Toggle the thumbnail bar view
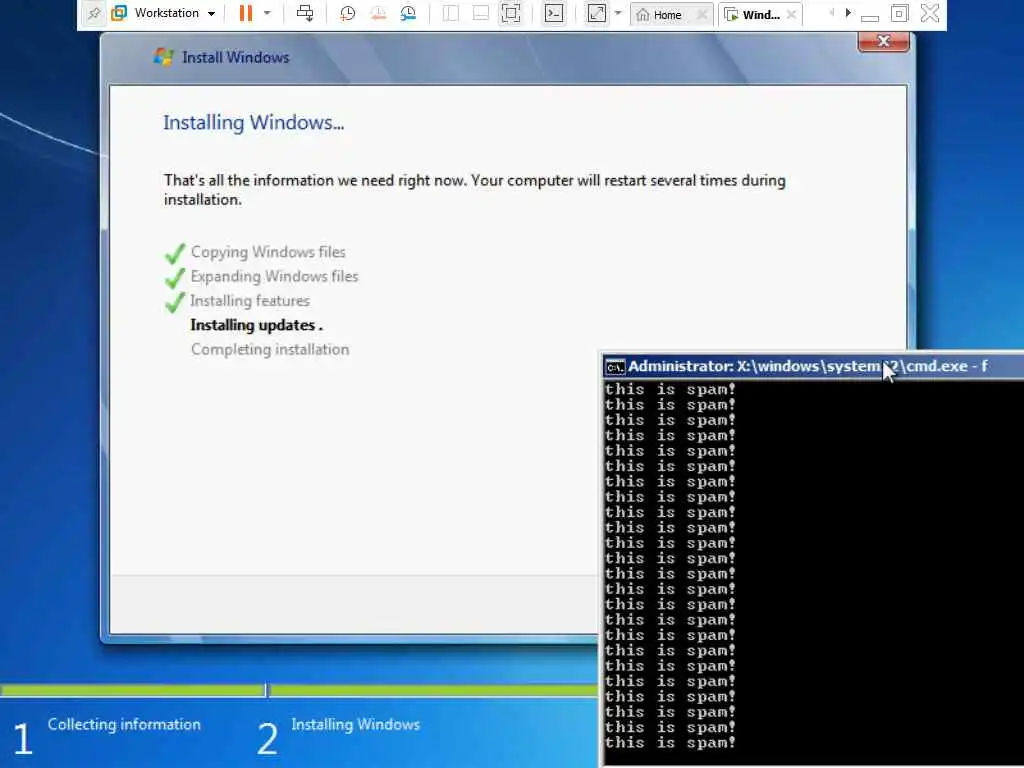1024x768 pixels. tap(481, 13)
